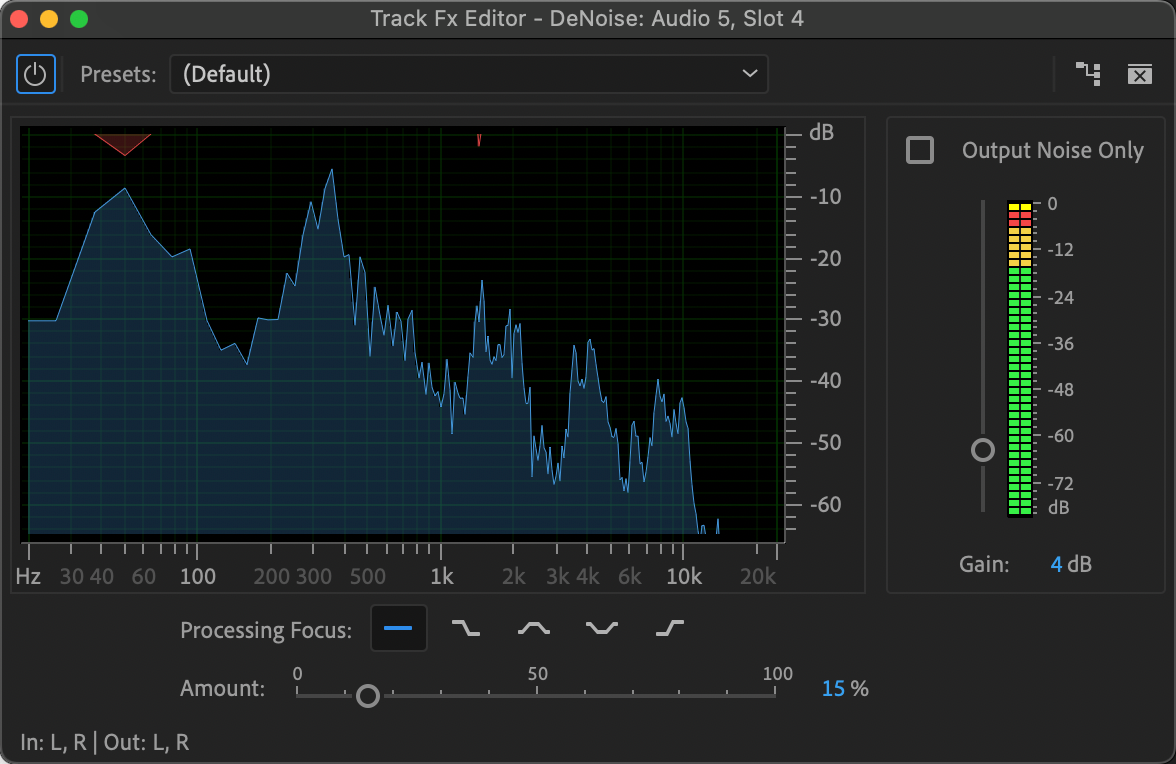
Task: Click the Gain slider knob
Action: [982, 450]
